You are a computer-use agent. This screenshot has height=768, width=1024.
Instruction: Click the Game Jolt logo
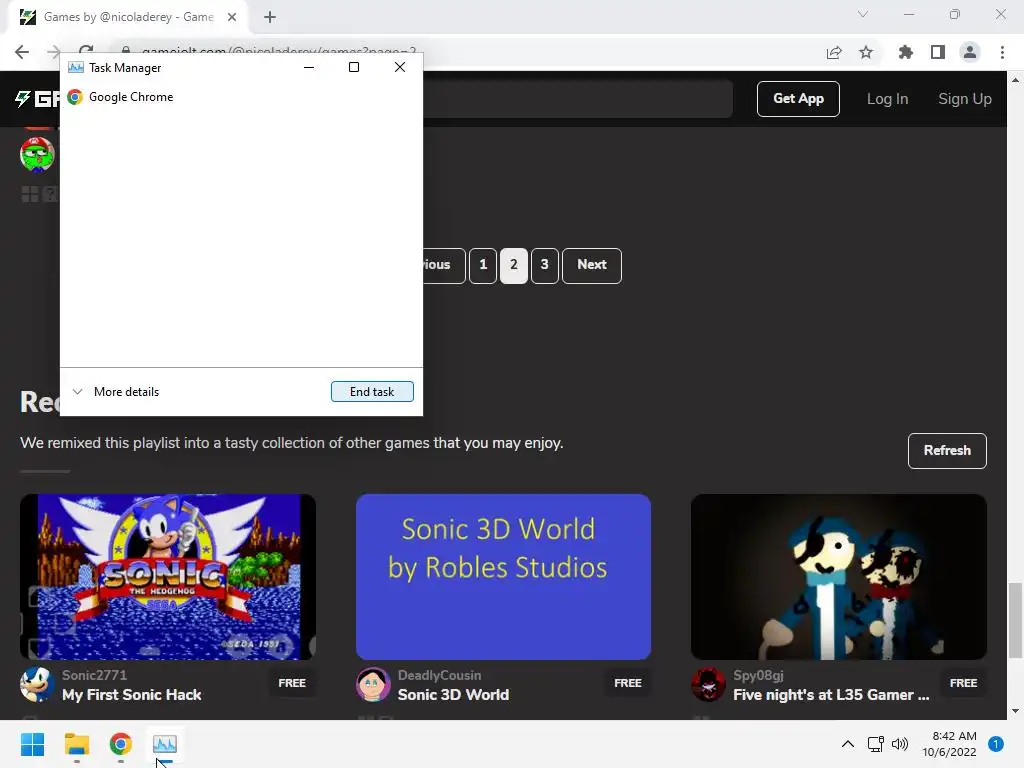coord(37,99)
